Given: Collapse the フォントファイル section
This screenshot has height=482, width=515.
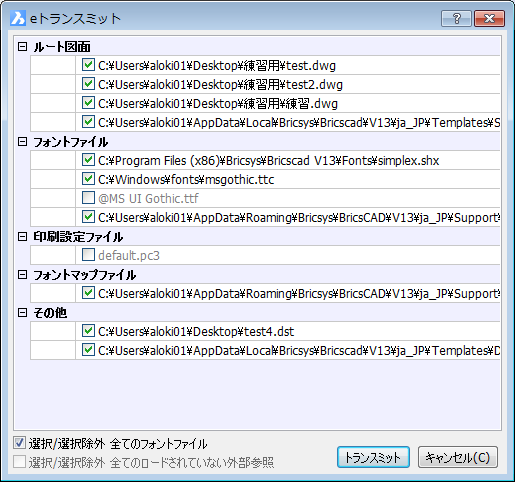Looking at the screenshot, I should pos(22,142).
